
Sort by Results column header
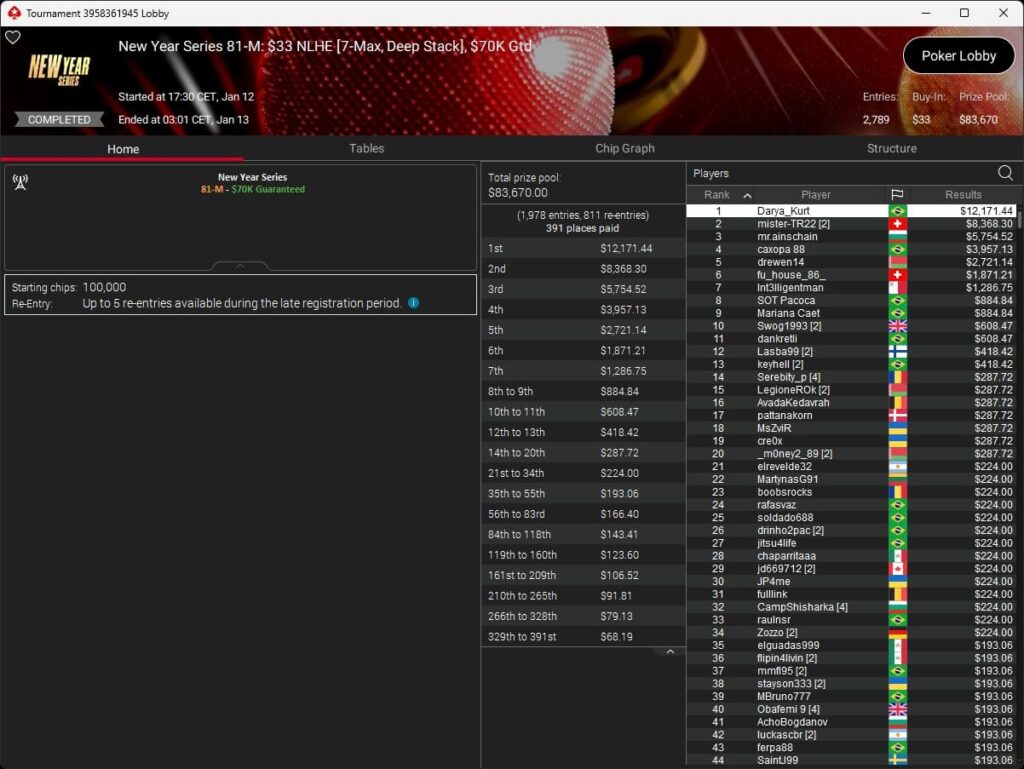tap(963, 195)
